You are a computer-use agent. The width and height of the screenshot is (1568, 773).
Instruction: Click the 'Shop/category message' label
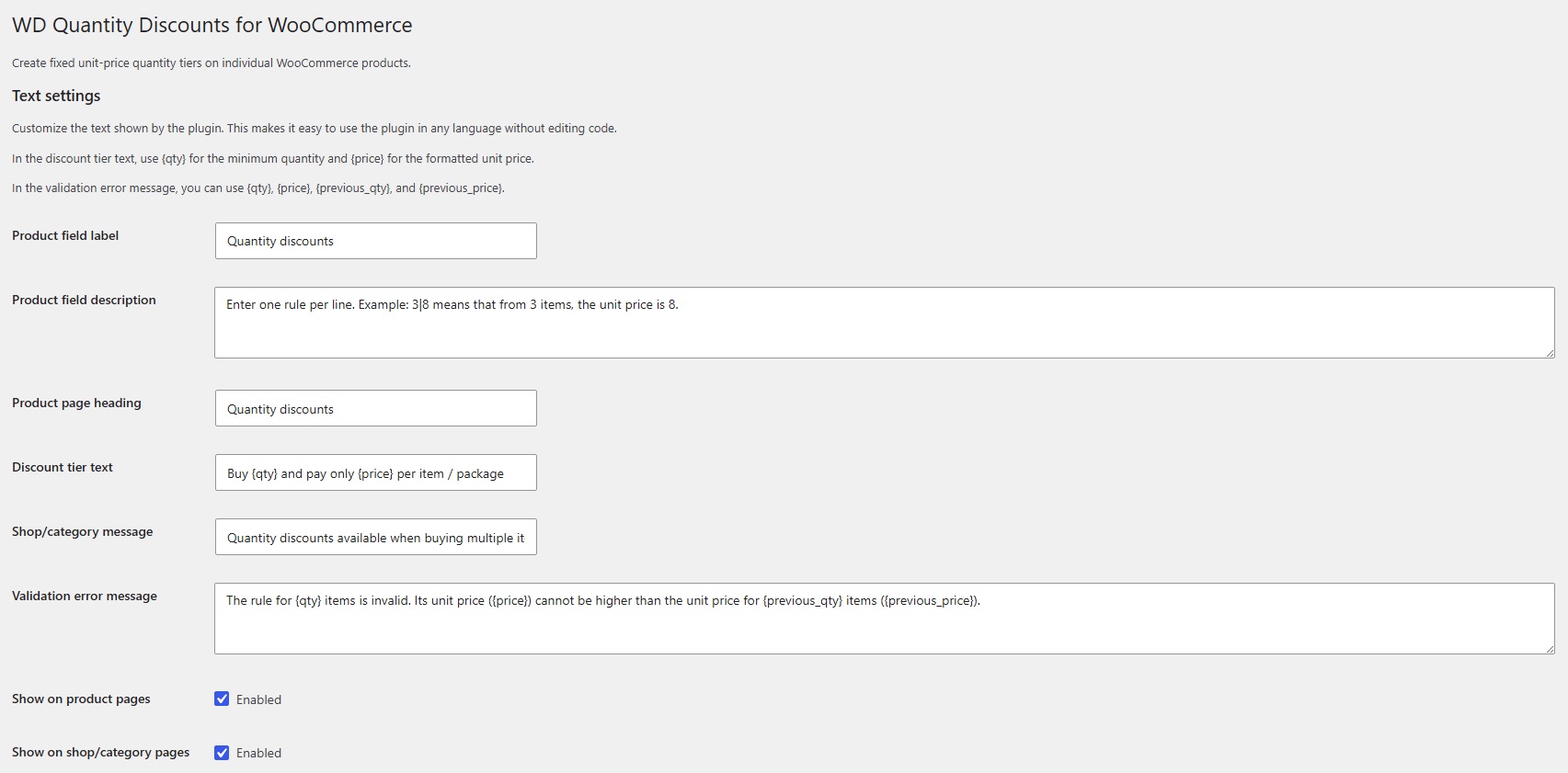pyautogui.click(x=83, y=531)
